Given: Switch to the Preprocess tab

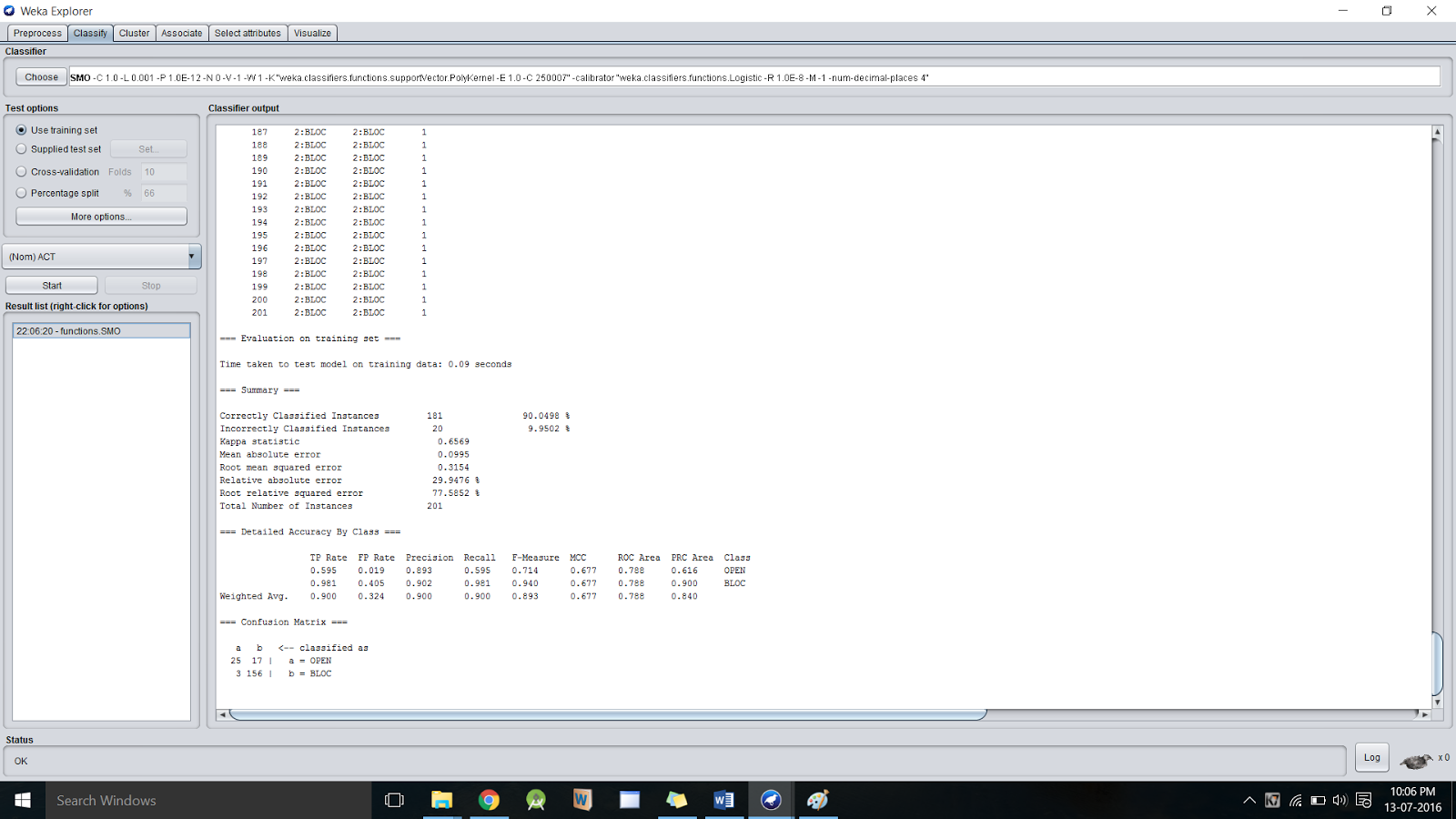Looking at the screenshot, I should pos(37,33).
